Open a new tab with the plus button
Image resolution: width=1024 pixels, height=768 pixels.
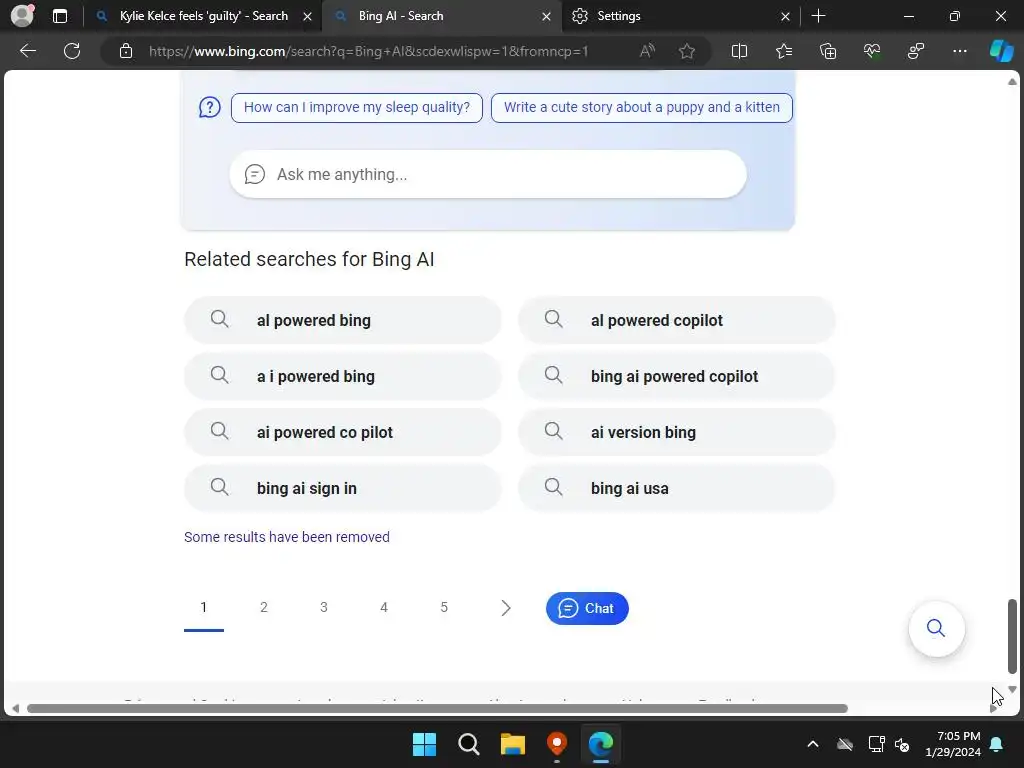click(x=818, y=16)
